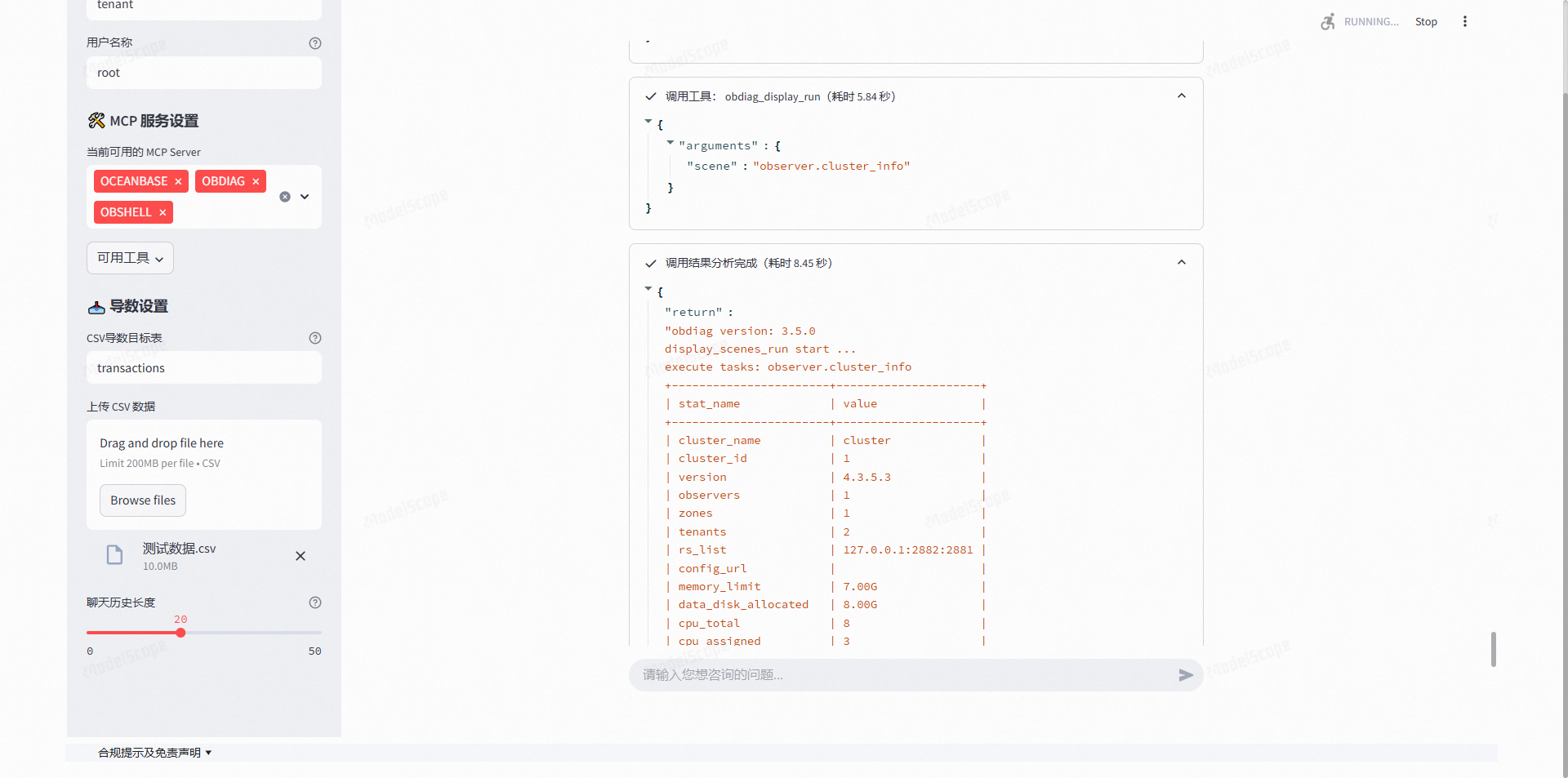
Task: Delete the uploaded 测试数据.csv file
Action: tap(301, 556)
